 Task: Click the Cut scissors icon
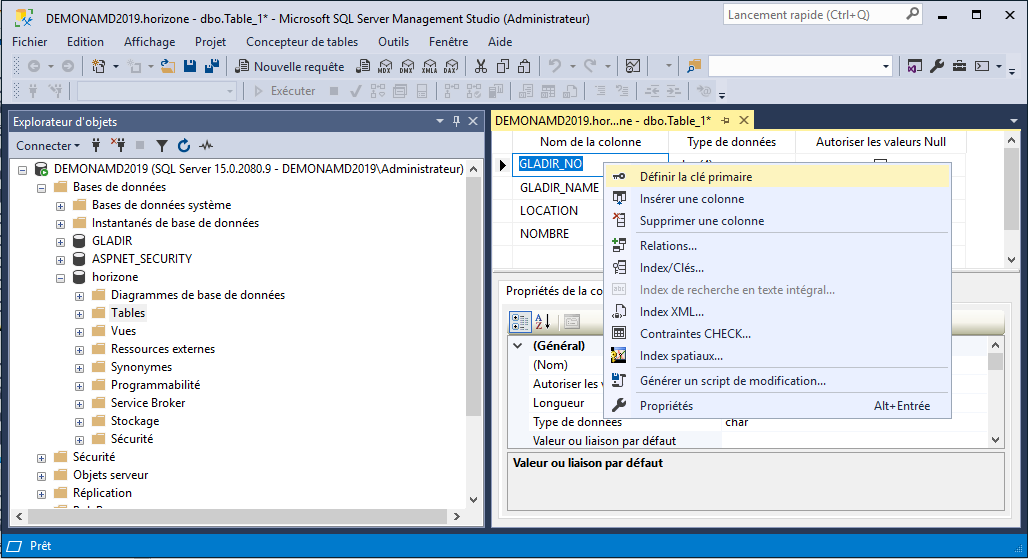(481, 67)
